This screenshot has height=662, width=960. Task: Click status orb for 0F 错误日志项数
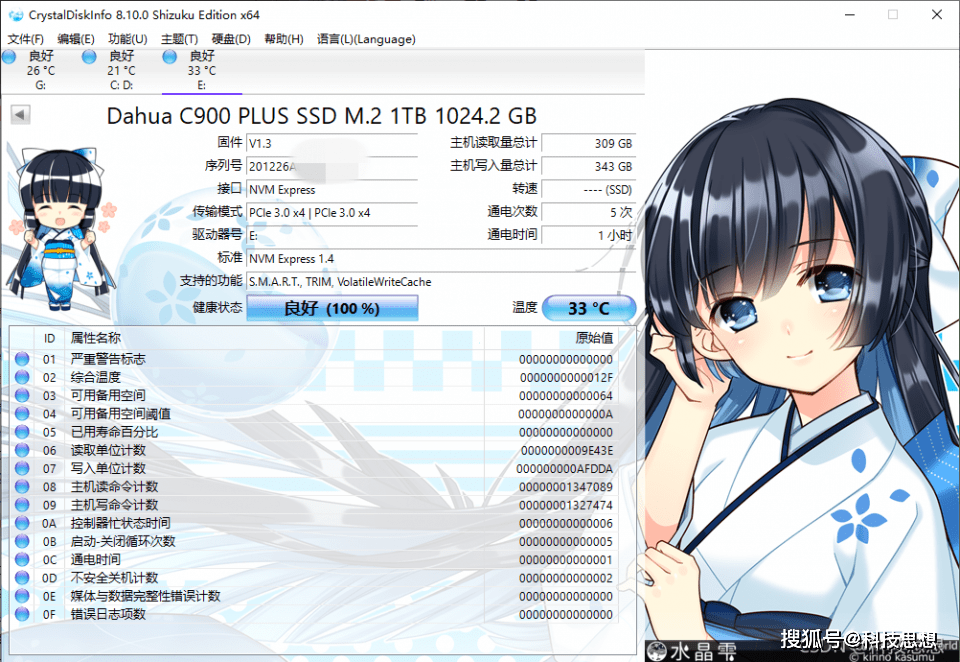22,614
